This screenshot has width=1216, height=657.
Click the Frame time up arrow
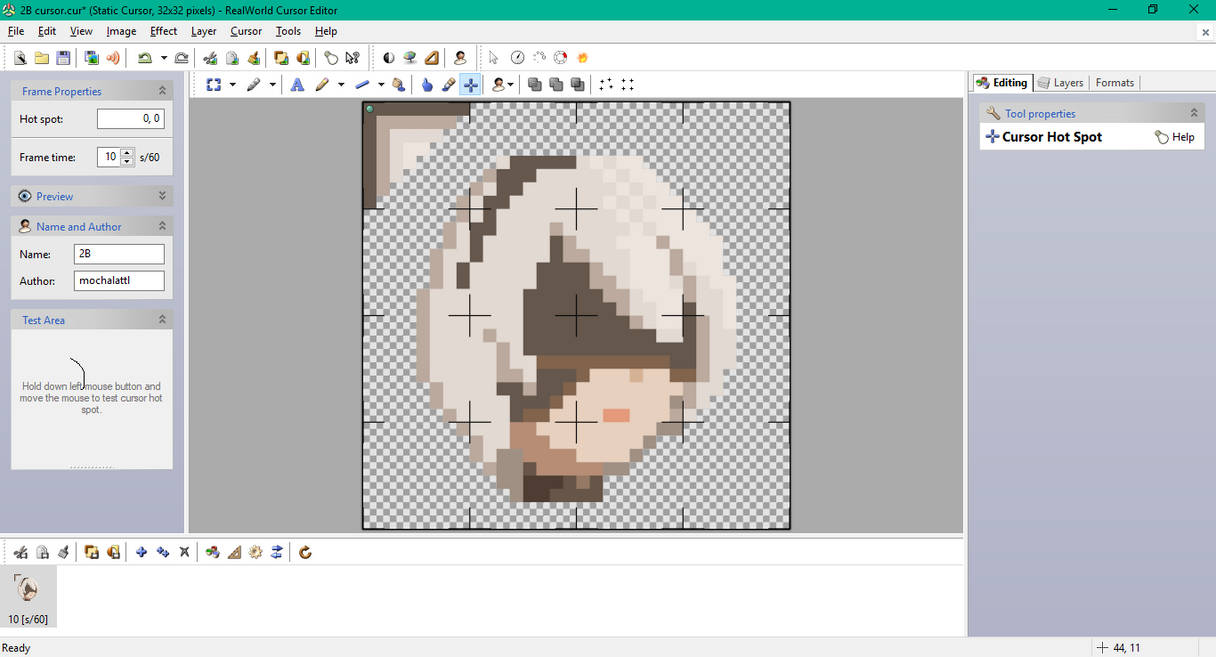point(127,152)
